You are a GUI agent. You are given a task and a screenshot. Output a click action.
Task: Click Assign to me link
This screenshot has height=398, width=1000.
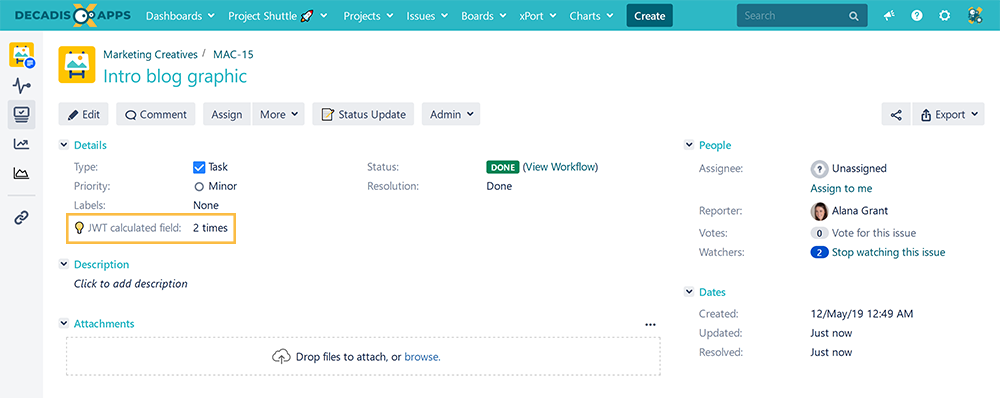pyautogui.click(x=841, y=188)
